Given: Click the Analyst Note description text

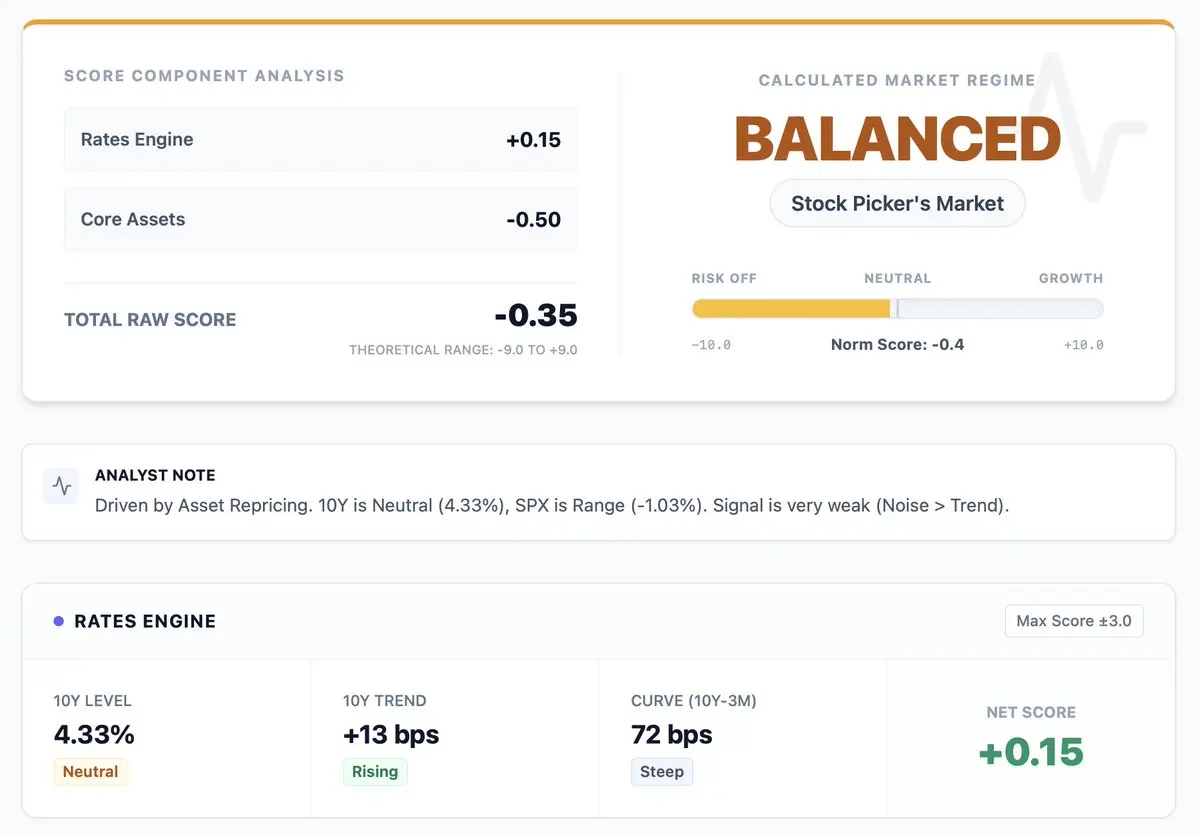Looking at the screenshot, I should pyautogui.click(x=552, y=505).
